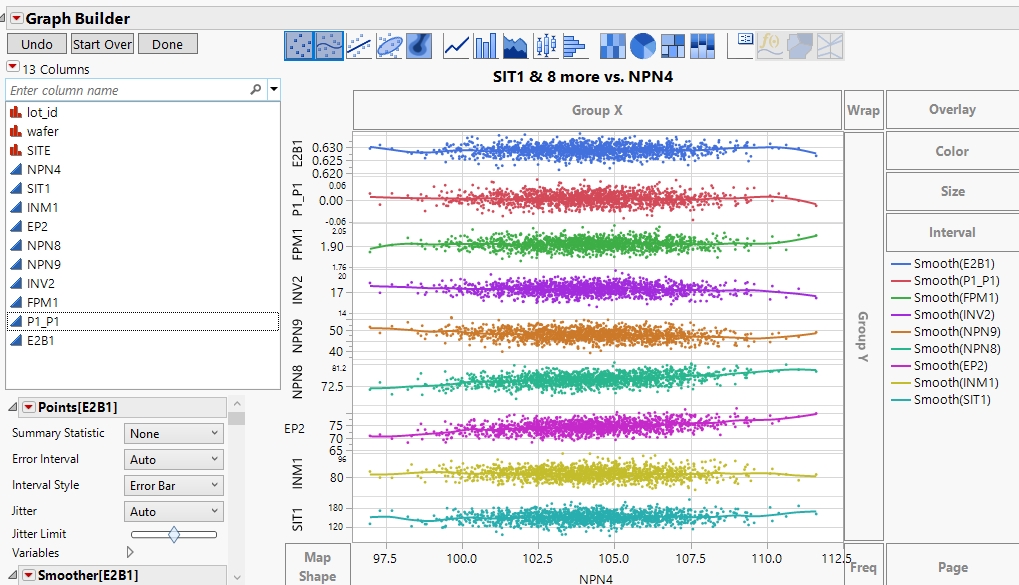Choose the Line of Fit icon

pos(359,46)
